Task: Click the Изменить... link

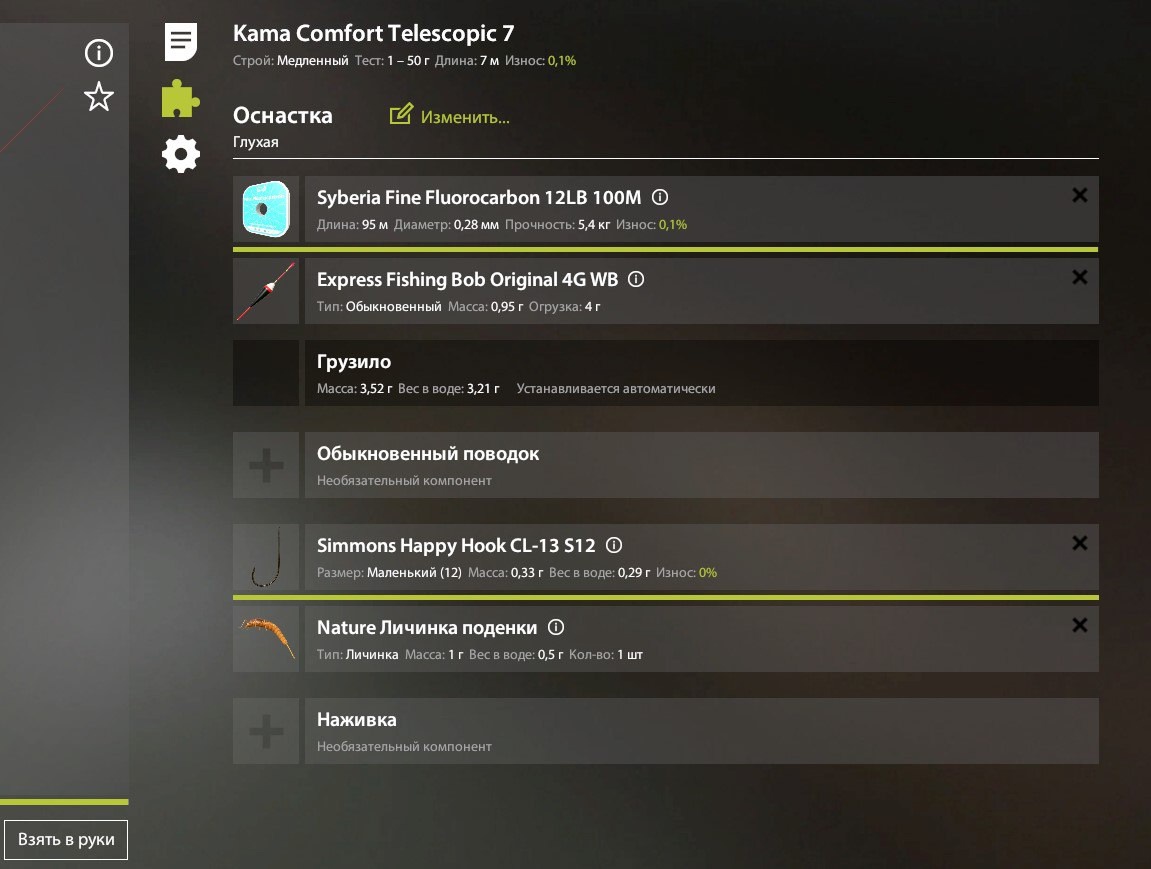Action: point(465,117)
